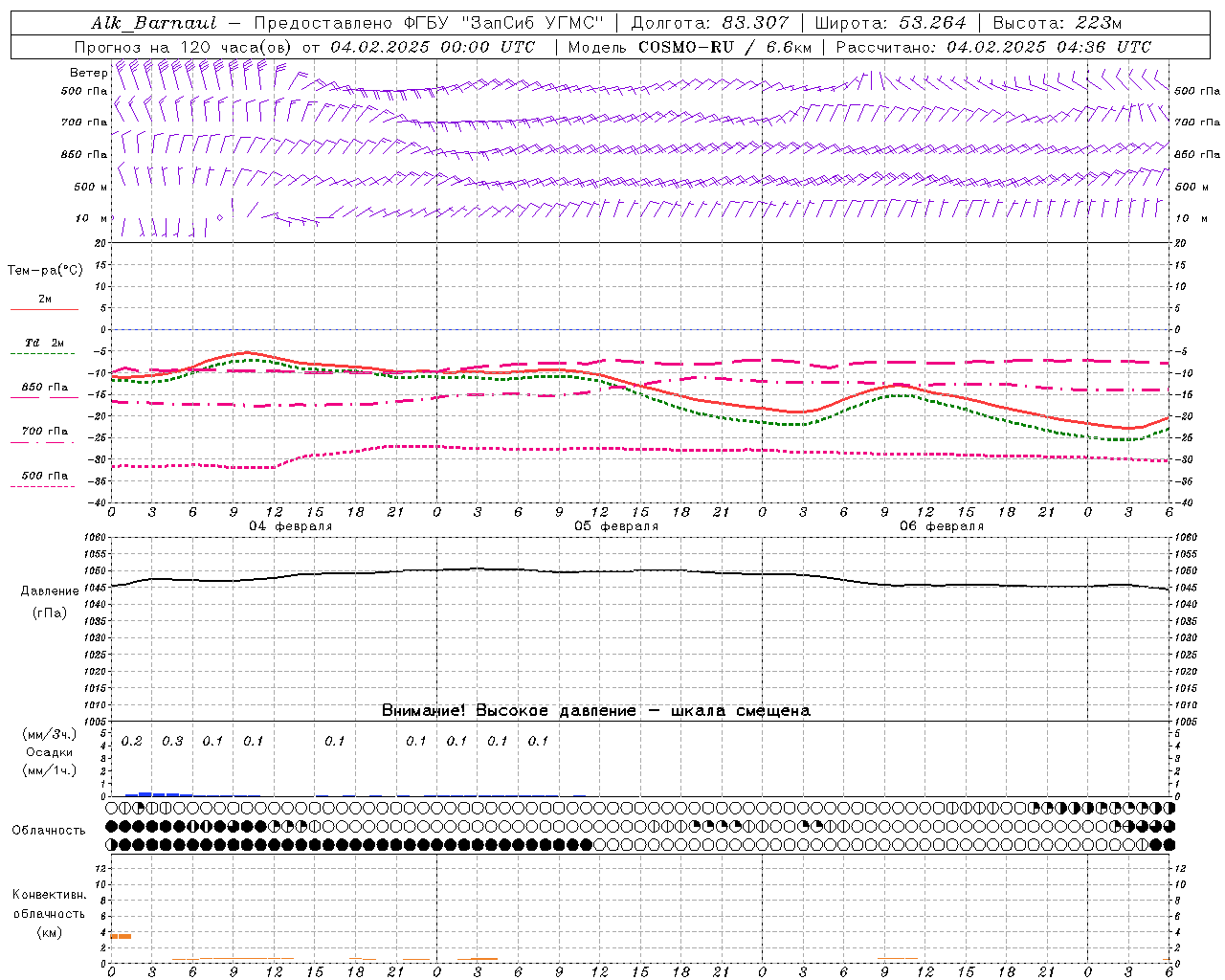Click the 'Тем-ра(°C)' temperature axis label
The width and height of the screenshot is (1225, 980).
(x=45, y=270)
